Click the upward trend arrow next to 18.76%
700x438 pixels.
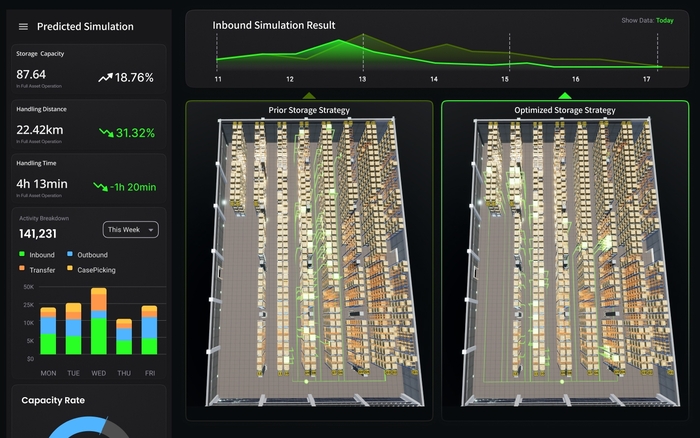coord(105,77)
